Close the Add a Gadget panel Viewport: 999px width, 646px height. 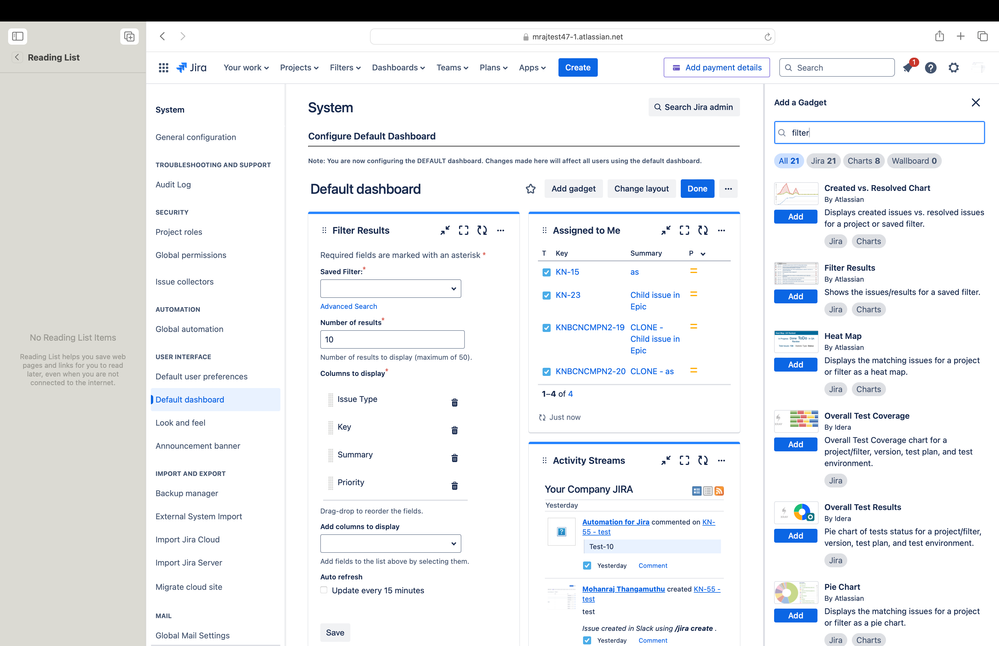975,103
